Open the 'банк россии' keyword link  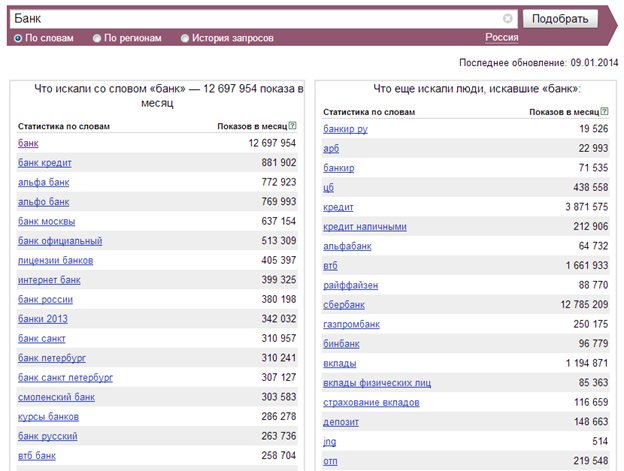45,299
